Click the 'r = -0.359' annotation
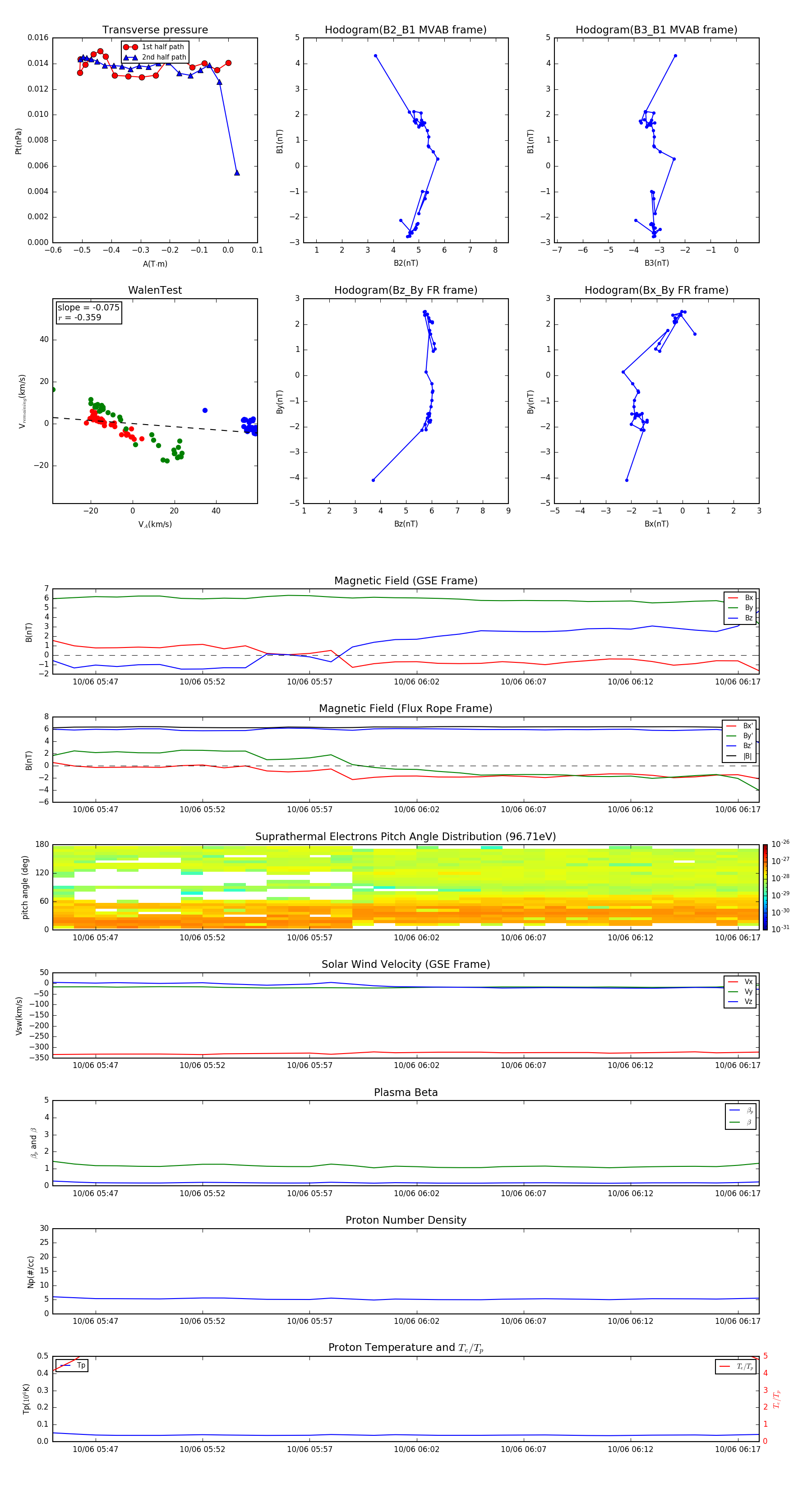 click(79, 317)
